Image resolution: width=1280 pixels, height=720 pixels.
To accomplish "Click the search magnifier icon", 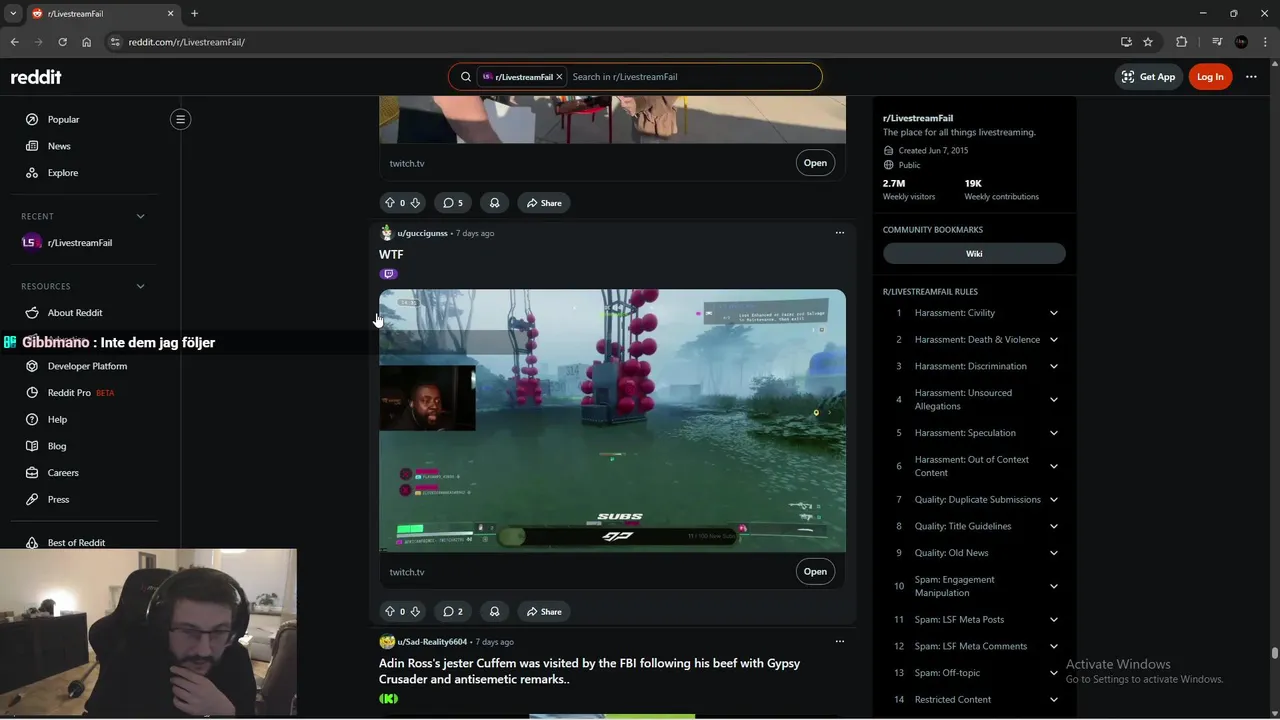I will (465, 77).
